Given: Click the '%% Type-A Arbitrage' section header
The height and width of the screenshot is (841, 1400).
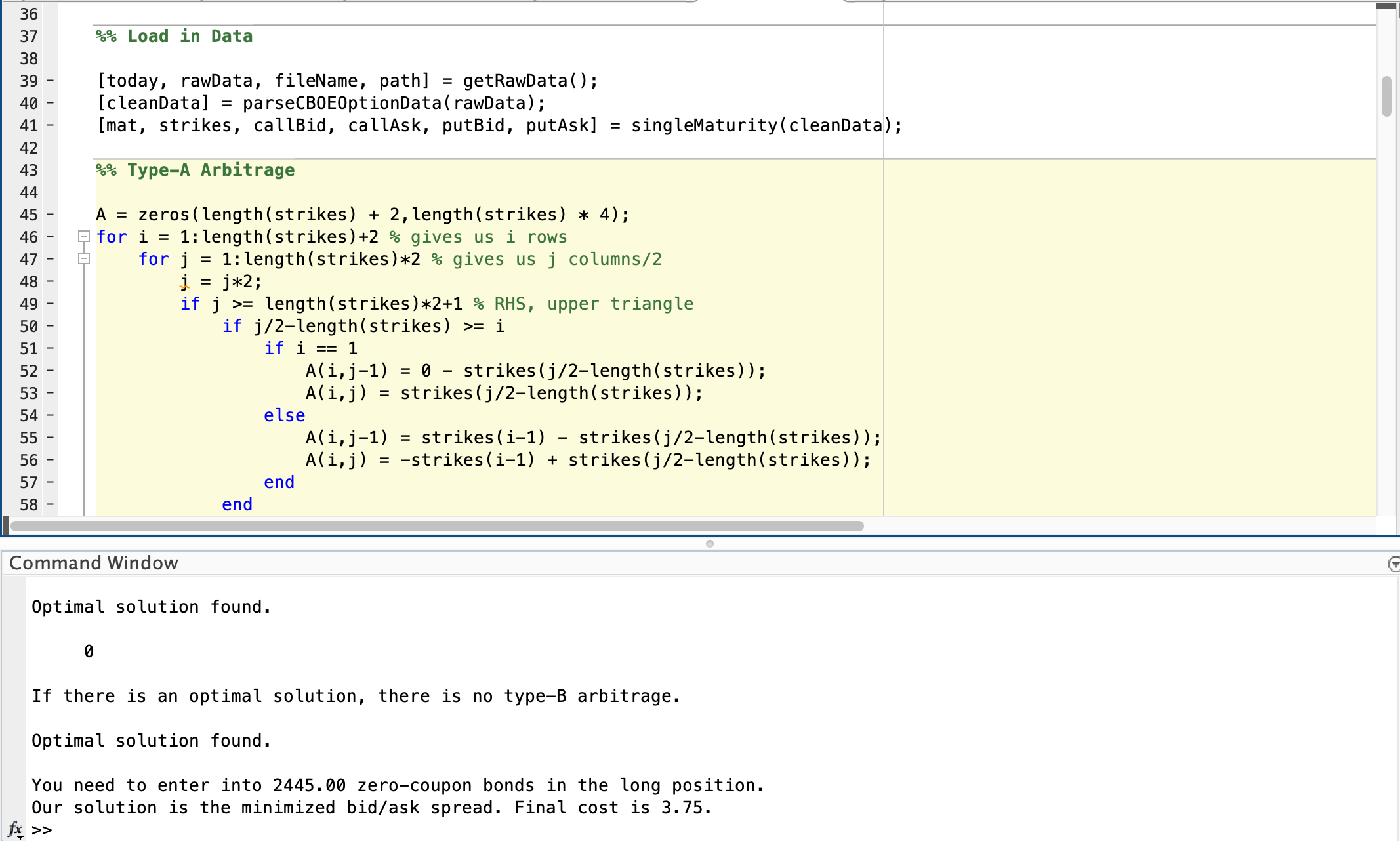Looking at the screenshot, I should pos(196,170).
